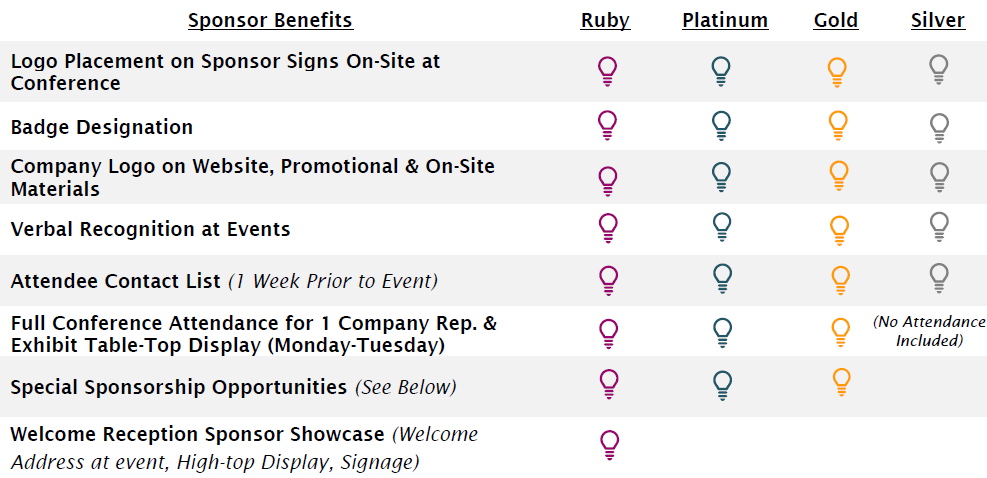Screen dimensions: 987x478
Task: Click the Ruby column header
Action: tap(605, 20)
